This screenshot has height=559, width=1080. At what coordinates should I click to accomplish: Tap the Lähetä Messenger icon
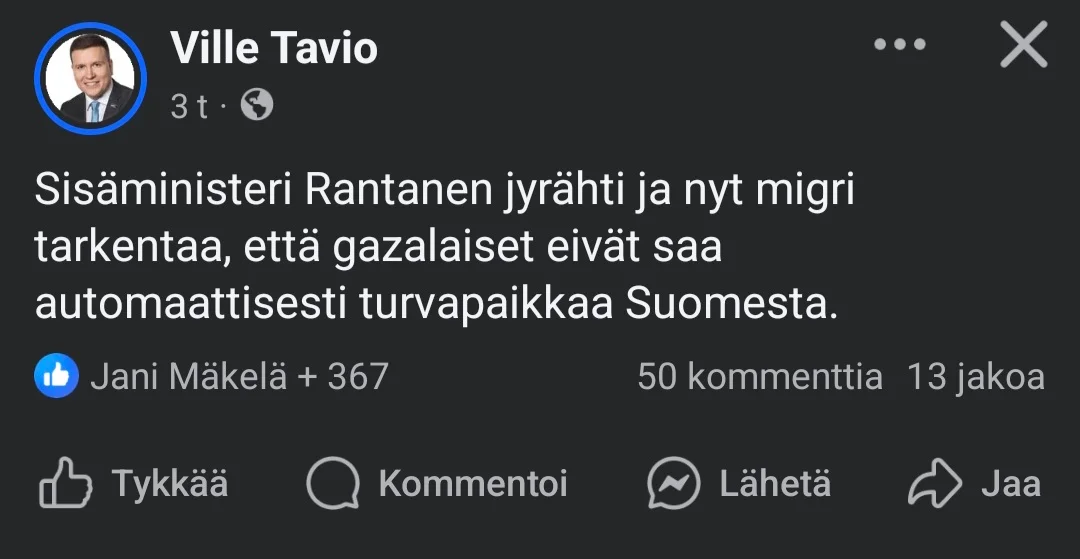[673, 485]
